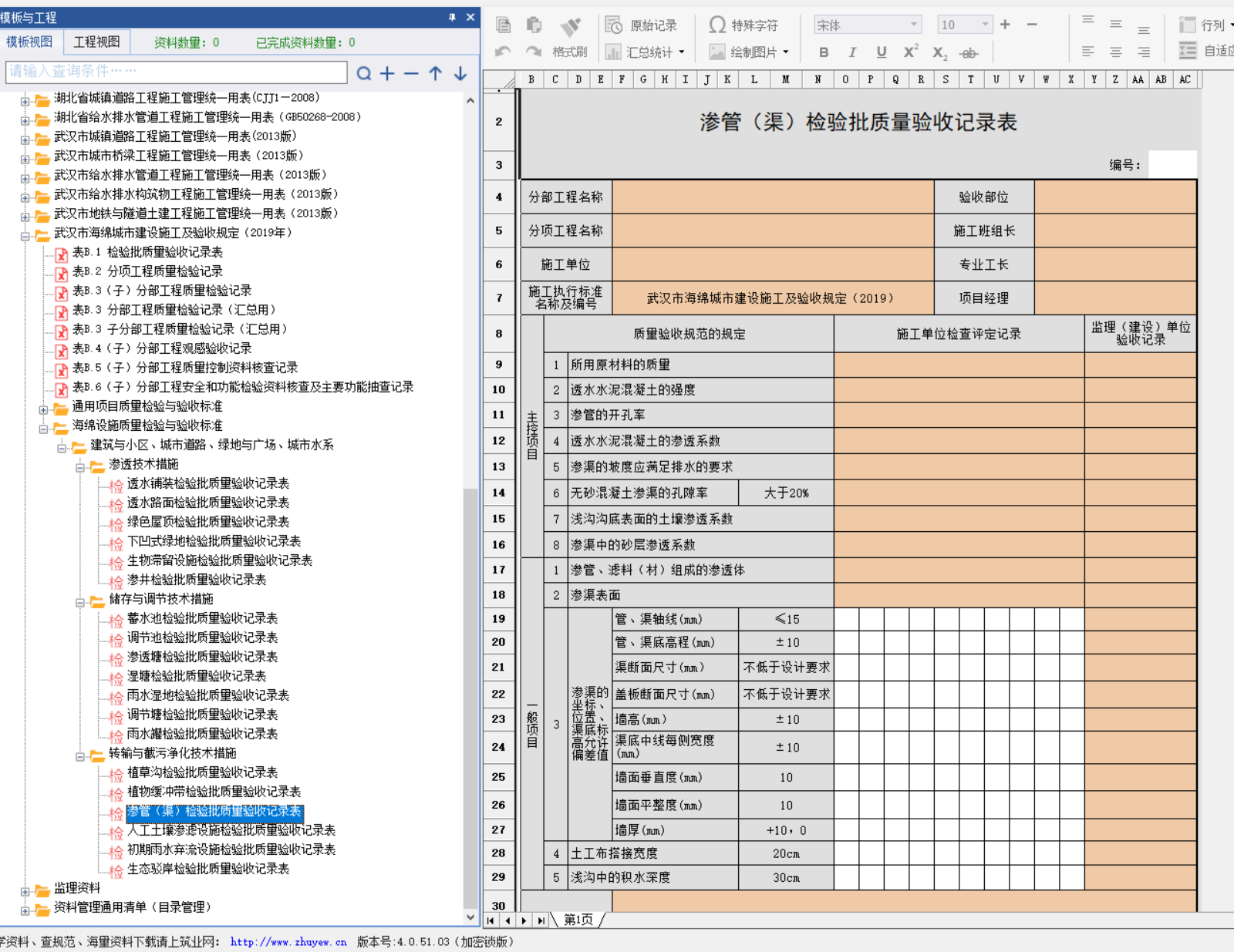Open 透水铺装检验批质量验收记录表
The image size is (1234, 952).
coord(208,483)
